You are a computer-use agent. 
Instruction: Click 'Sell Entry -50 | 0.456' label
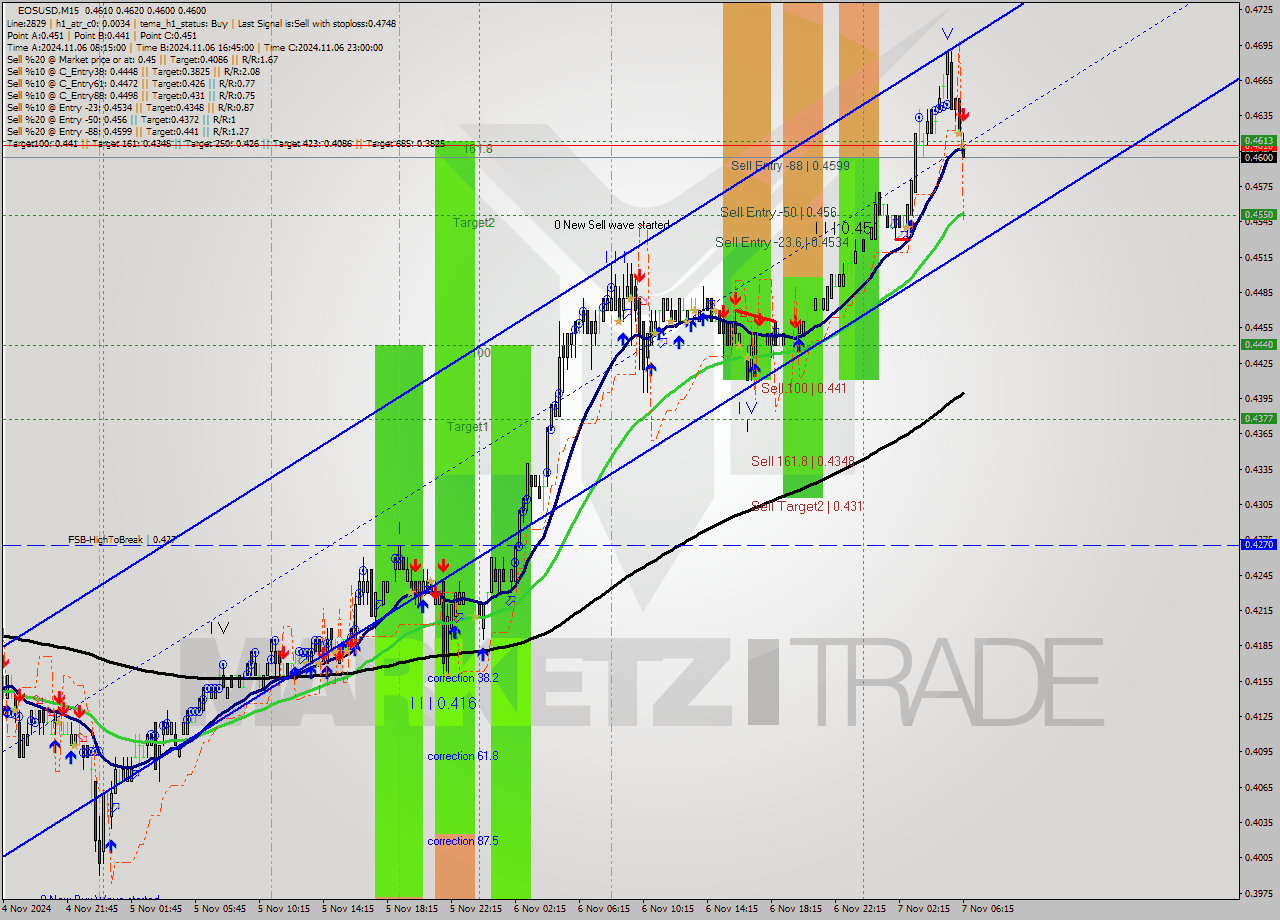pos(779,213)
